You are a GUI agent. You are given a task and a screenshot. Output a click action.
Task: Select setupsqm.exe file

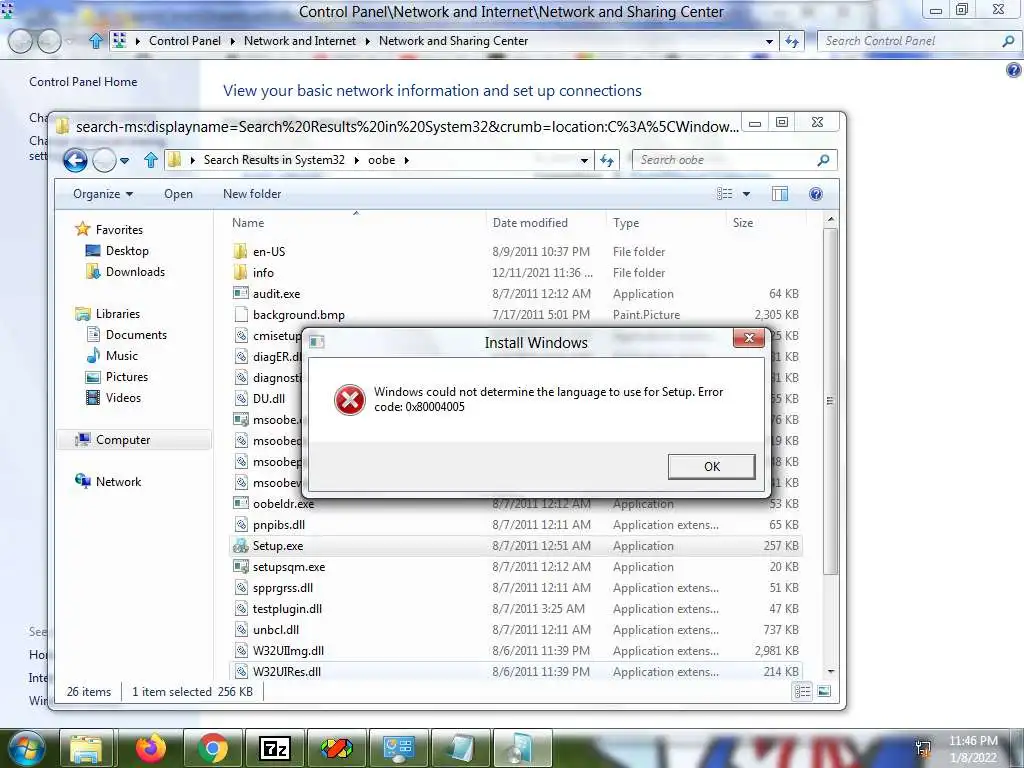click(289, 567)
